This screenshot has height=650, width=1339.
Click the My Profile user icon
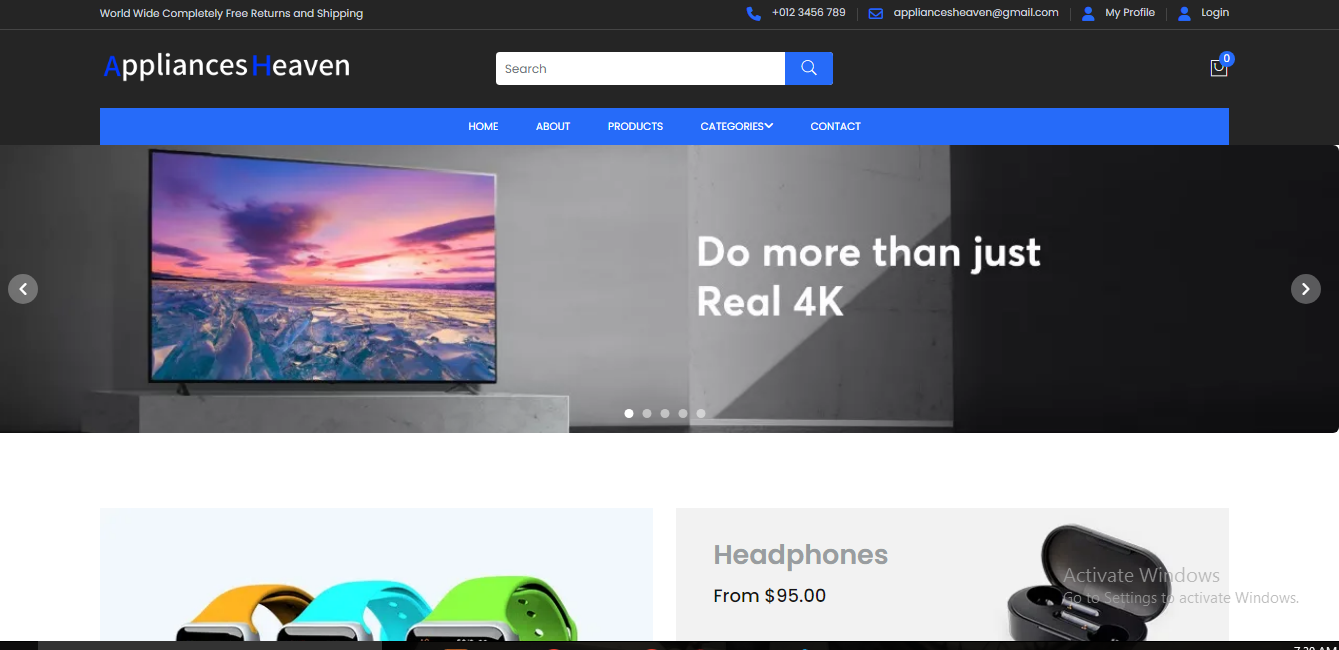coord(1088,13)
